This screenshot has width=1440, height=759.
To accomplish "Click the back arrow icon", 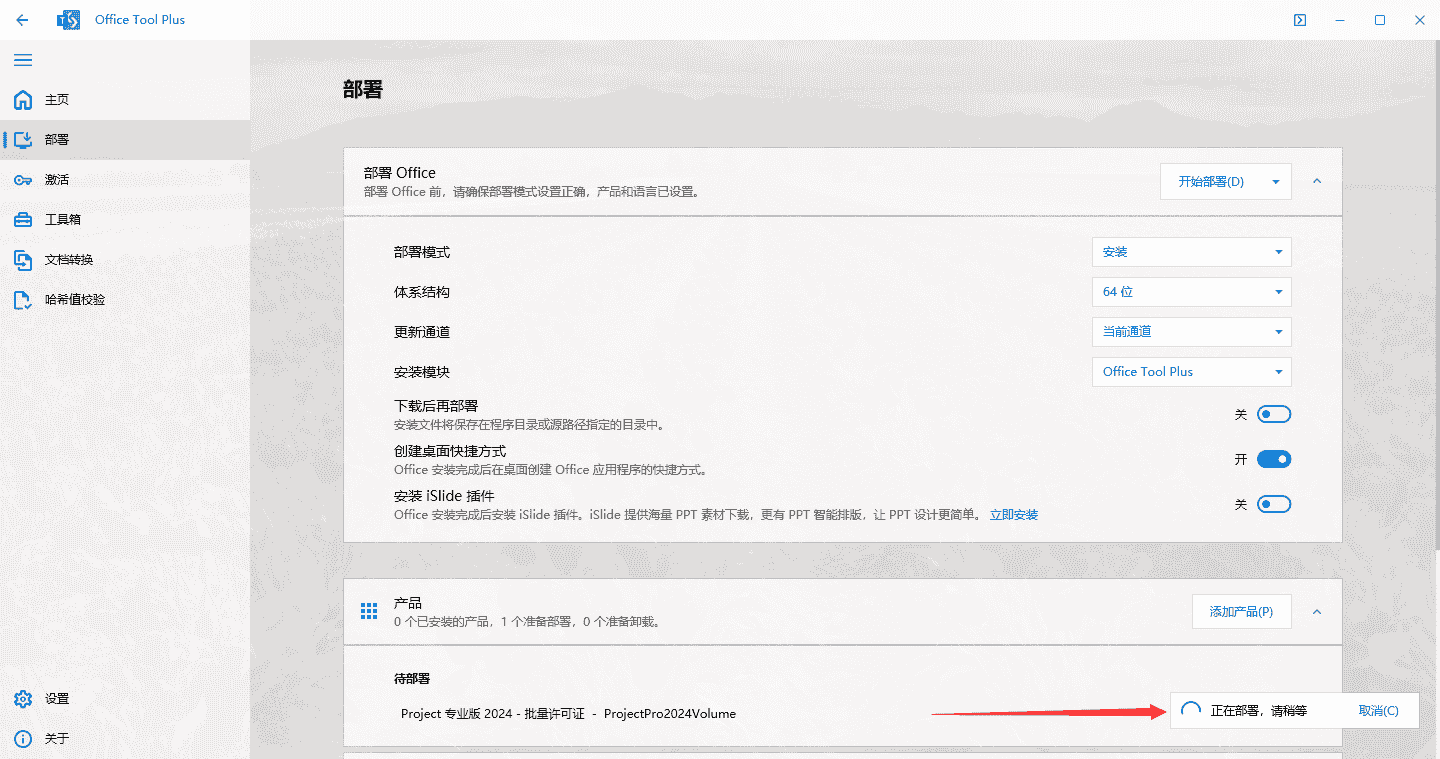I will tap(23, 20).
